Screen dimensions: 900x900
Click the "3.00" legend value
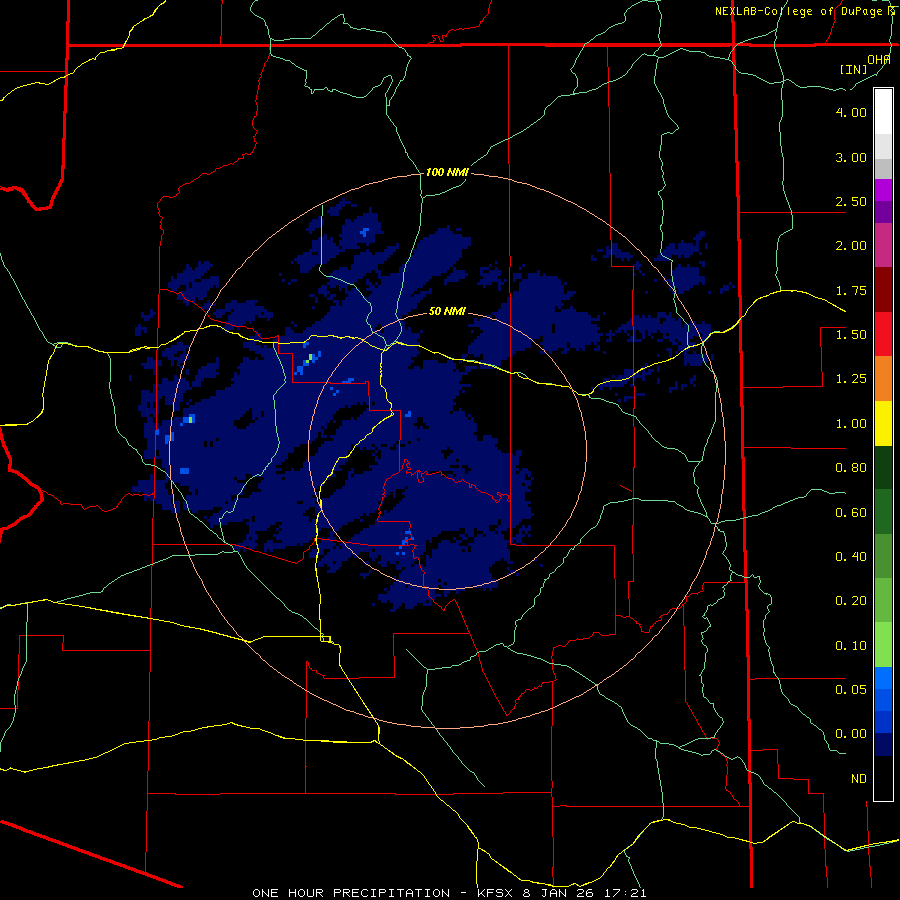(851, 157)
